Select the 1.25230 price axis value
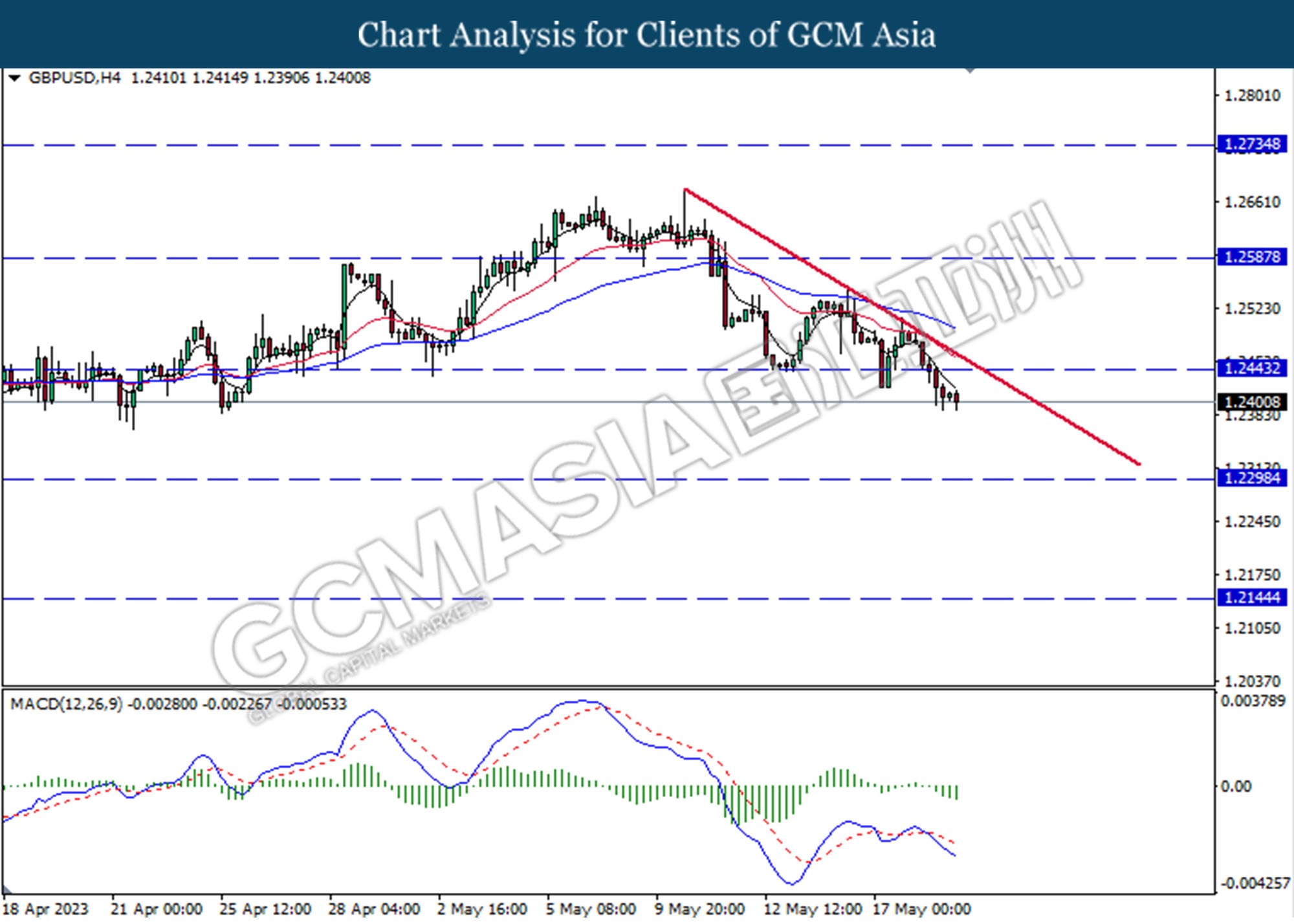This screenshot has width=1294, height=924. click(x=1253, y=309)
